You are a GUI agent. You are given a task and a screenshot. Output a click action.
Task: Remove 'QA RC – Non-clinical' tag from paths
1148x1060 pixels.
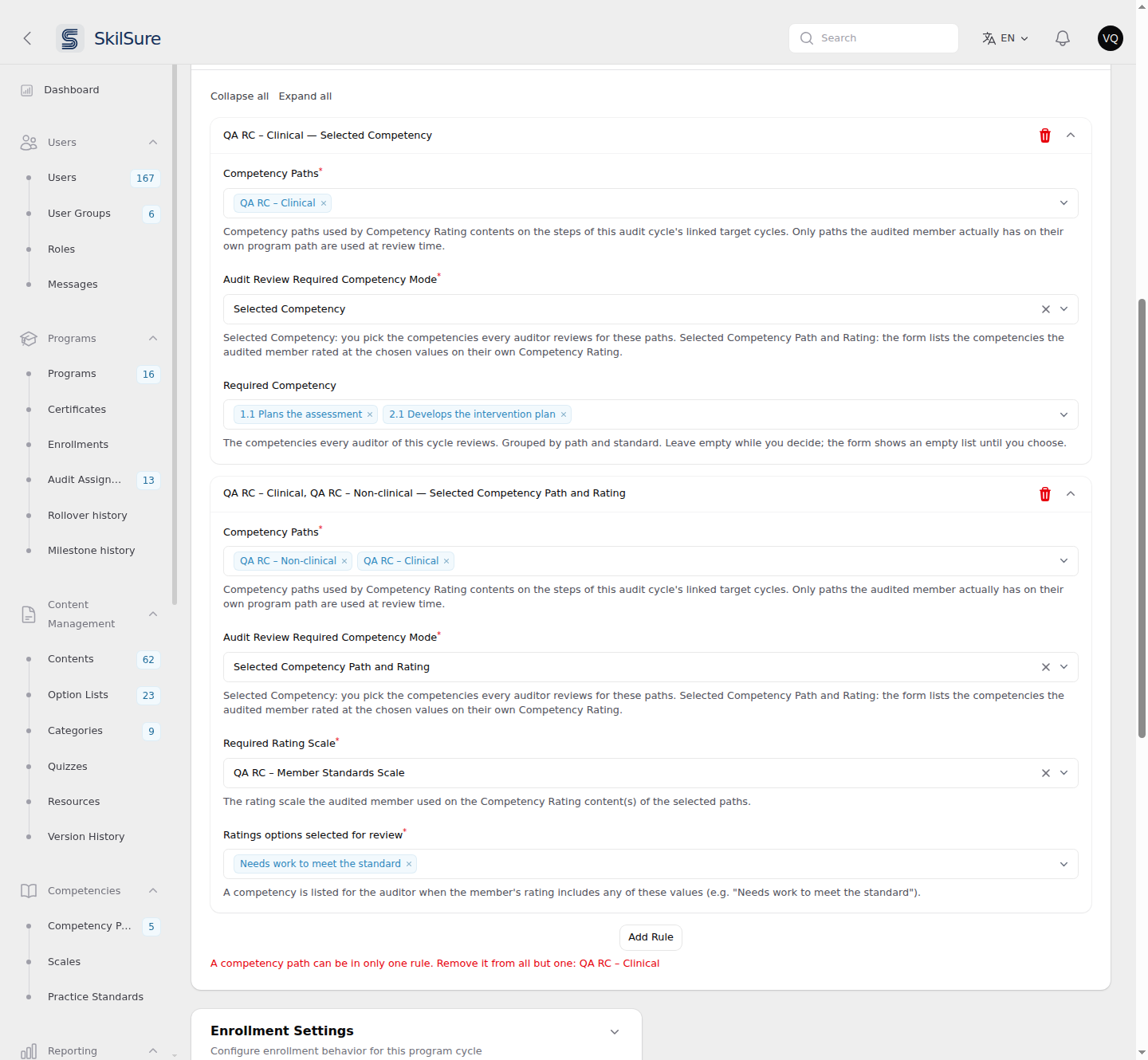[344, 561]
